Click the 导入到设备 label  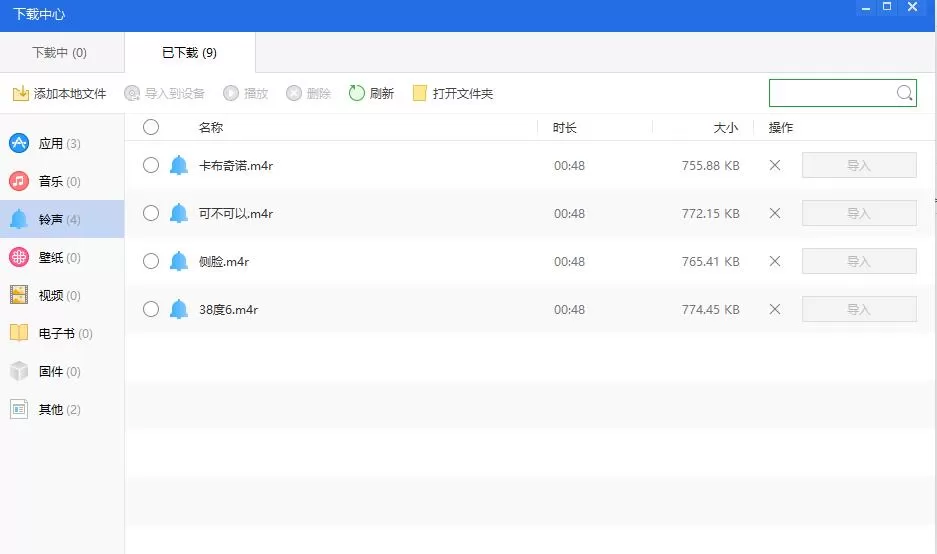click(175, 93)
